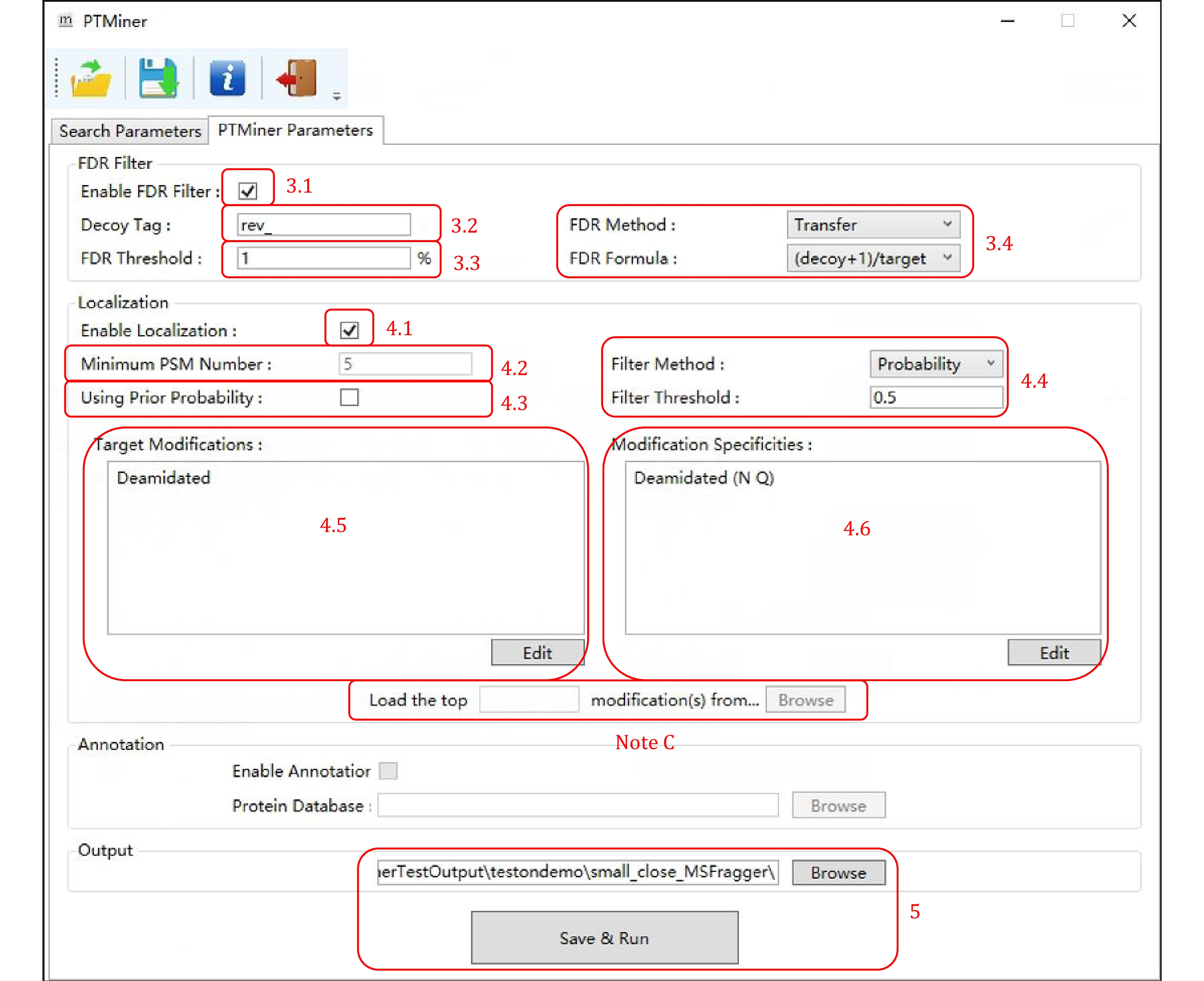1204x981 pixels.
Task: Open the blue info icon
Action: pyautogui.click(x=227, y=78)
